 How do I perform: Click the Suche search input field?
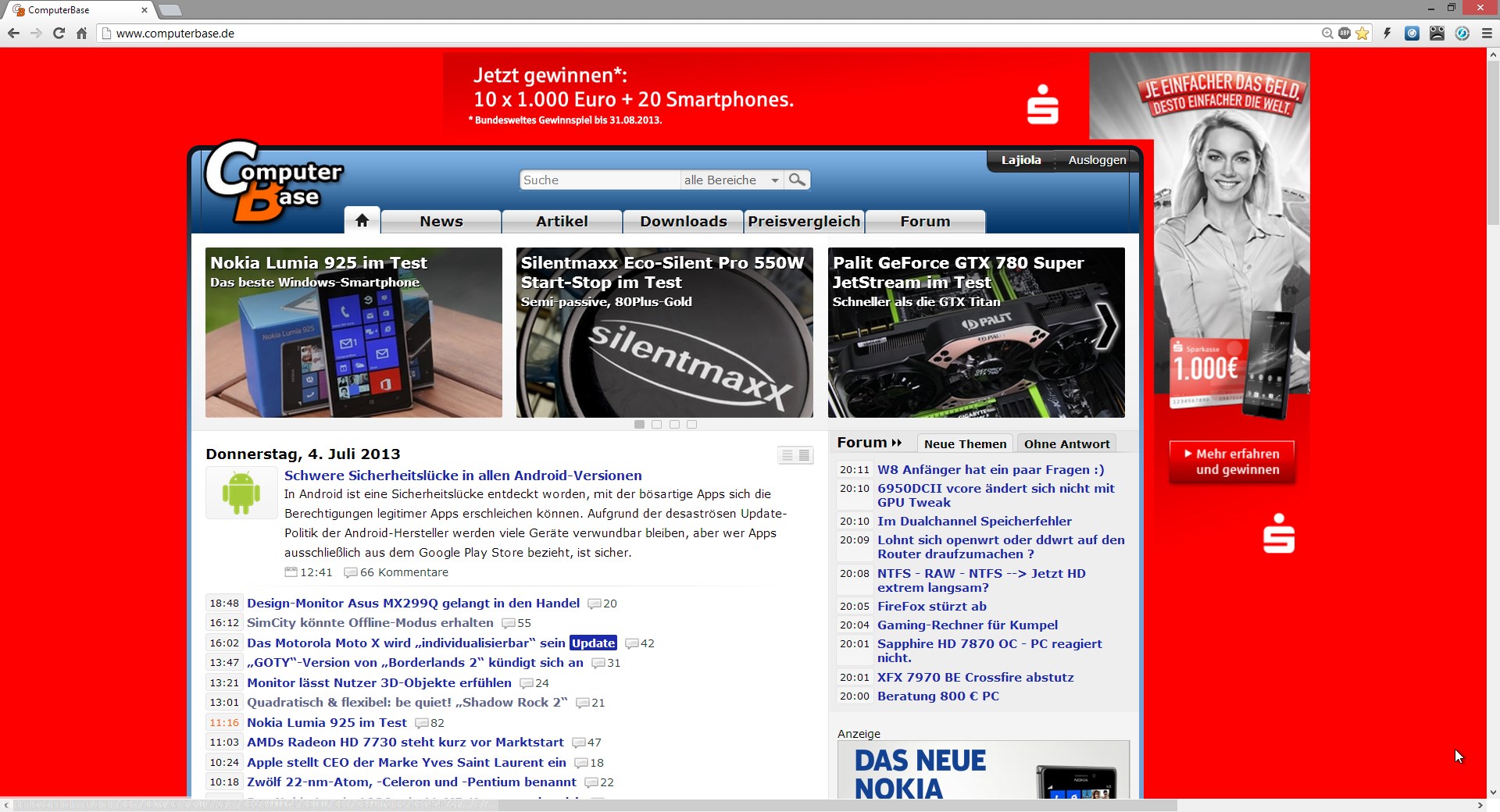click(x=599, y=180)
